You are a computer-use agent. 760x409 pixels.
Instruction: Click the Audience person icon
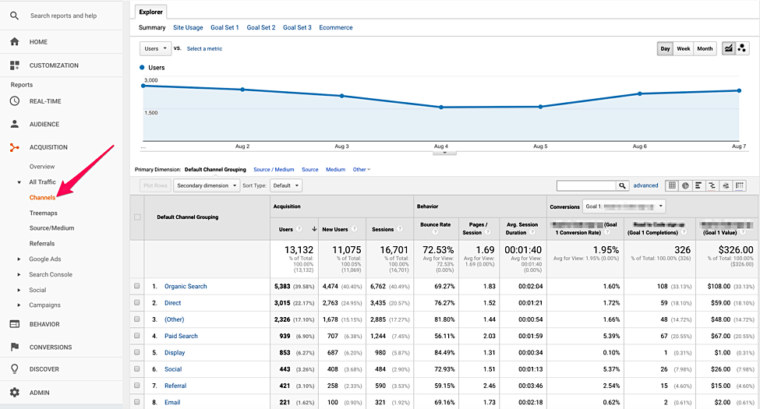(x=15, y=124)
